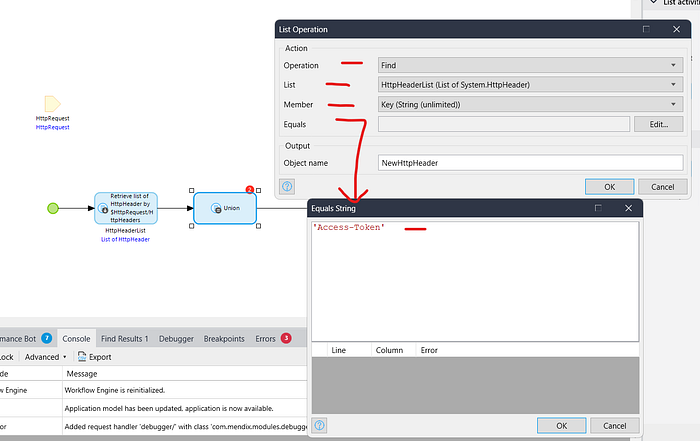Open help in Equals String dialog
Image resolution: width=700 pixels, height=441 pixels.
[319, 425]
